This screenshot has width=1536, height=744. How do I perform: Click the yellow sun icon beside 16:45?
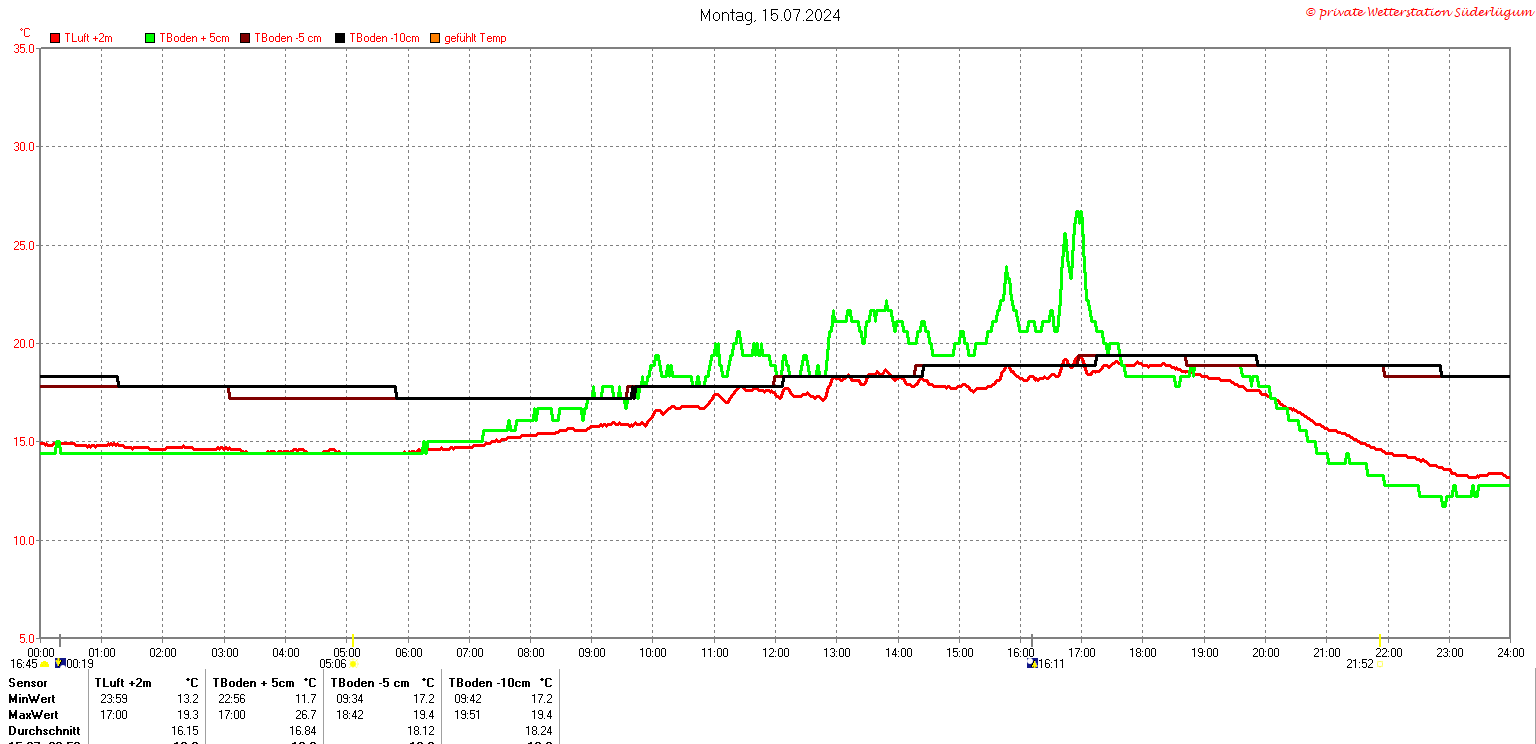pyautogui.click(x=45, y=664)
